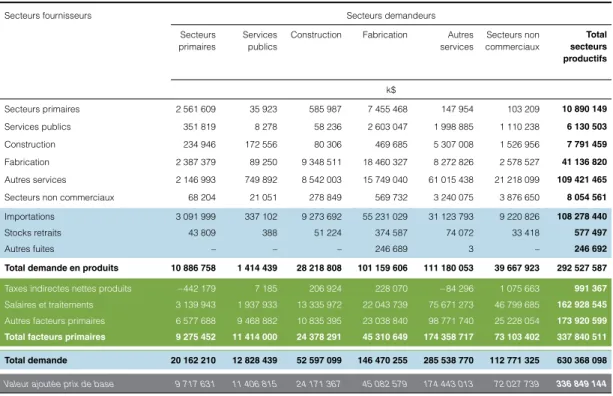
Task: Click the 'Construction' row label
Action: tap(30, 144)
